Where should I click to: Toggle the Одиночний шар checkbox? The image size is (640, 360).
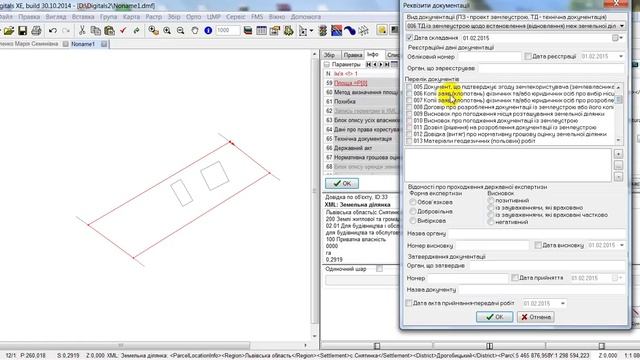pos(380,269)
